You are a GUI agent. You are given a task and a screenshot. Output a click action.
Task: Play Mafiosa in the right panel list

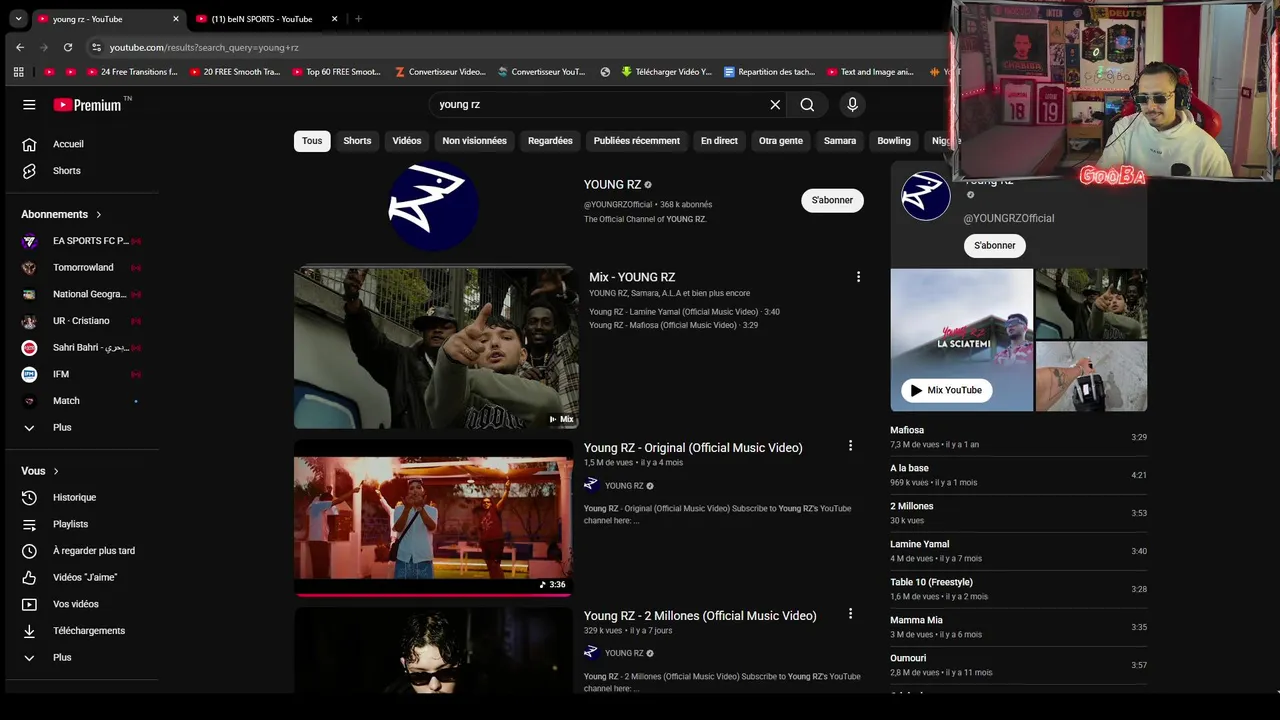[1018, 437]
